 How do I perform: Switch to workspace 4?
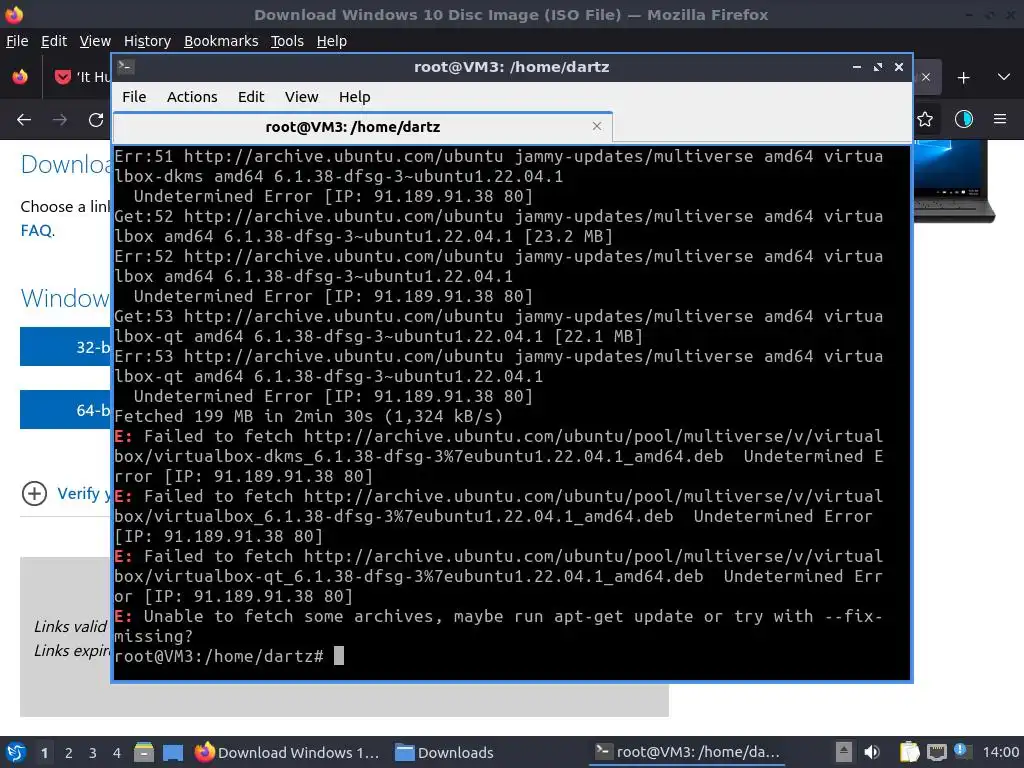[x=116, y=753]
